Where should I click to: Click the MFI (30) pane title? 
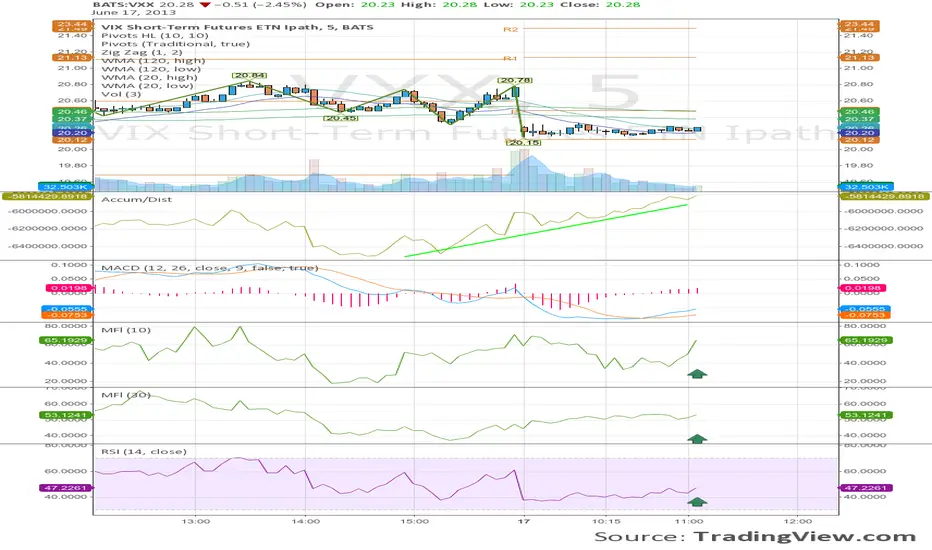[x=126, y=395]
